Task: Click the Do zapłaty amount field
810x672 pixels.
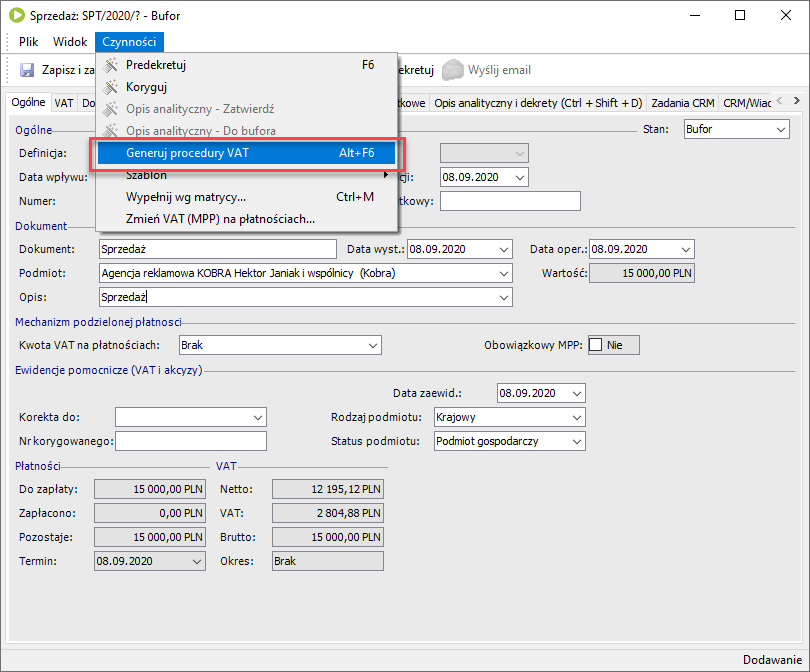Action: [150, 489]
